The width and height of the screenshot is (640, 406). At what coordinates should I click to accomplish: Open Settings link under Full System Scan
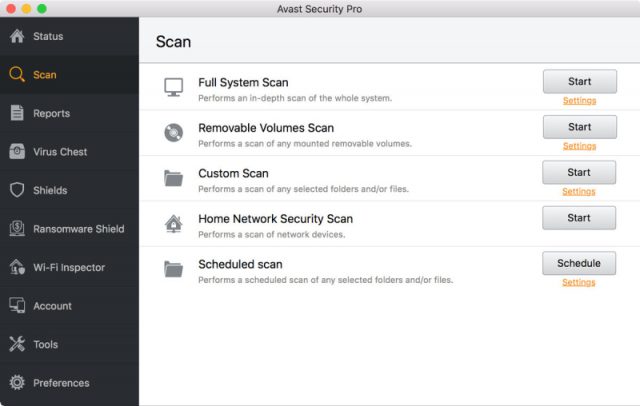pyautogui.click(x=580, y=101)
